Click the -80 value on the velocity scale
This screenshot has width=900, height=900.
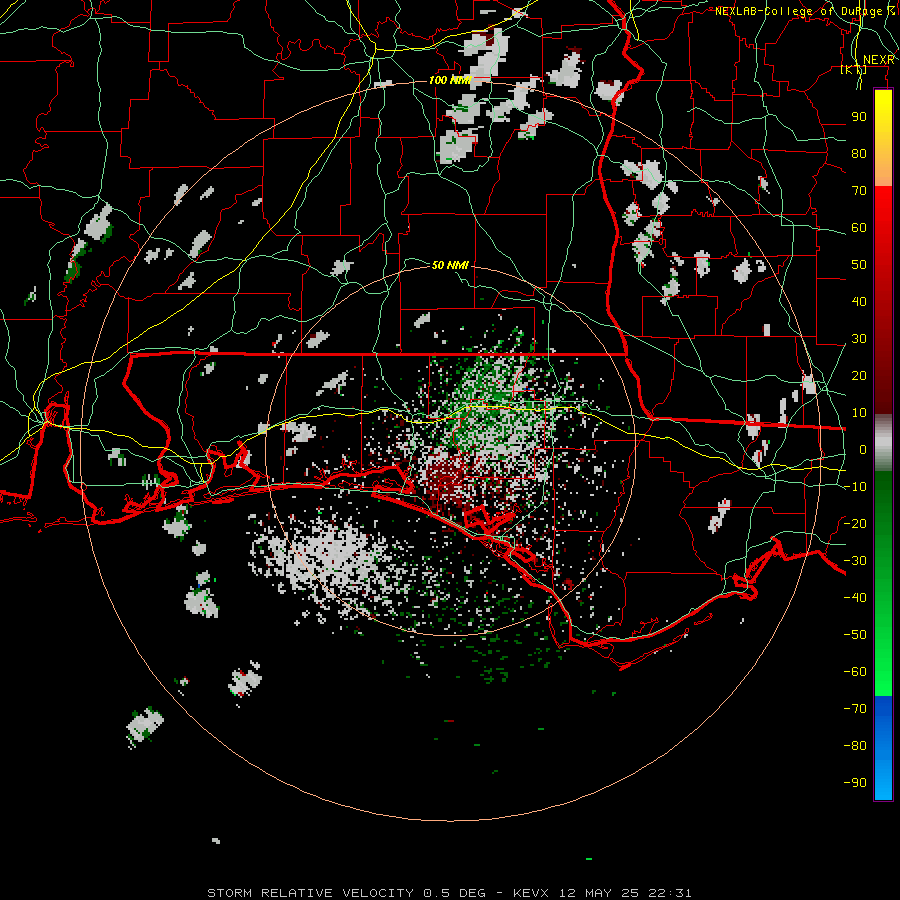click(855, 746)
